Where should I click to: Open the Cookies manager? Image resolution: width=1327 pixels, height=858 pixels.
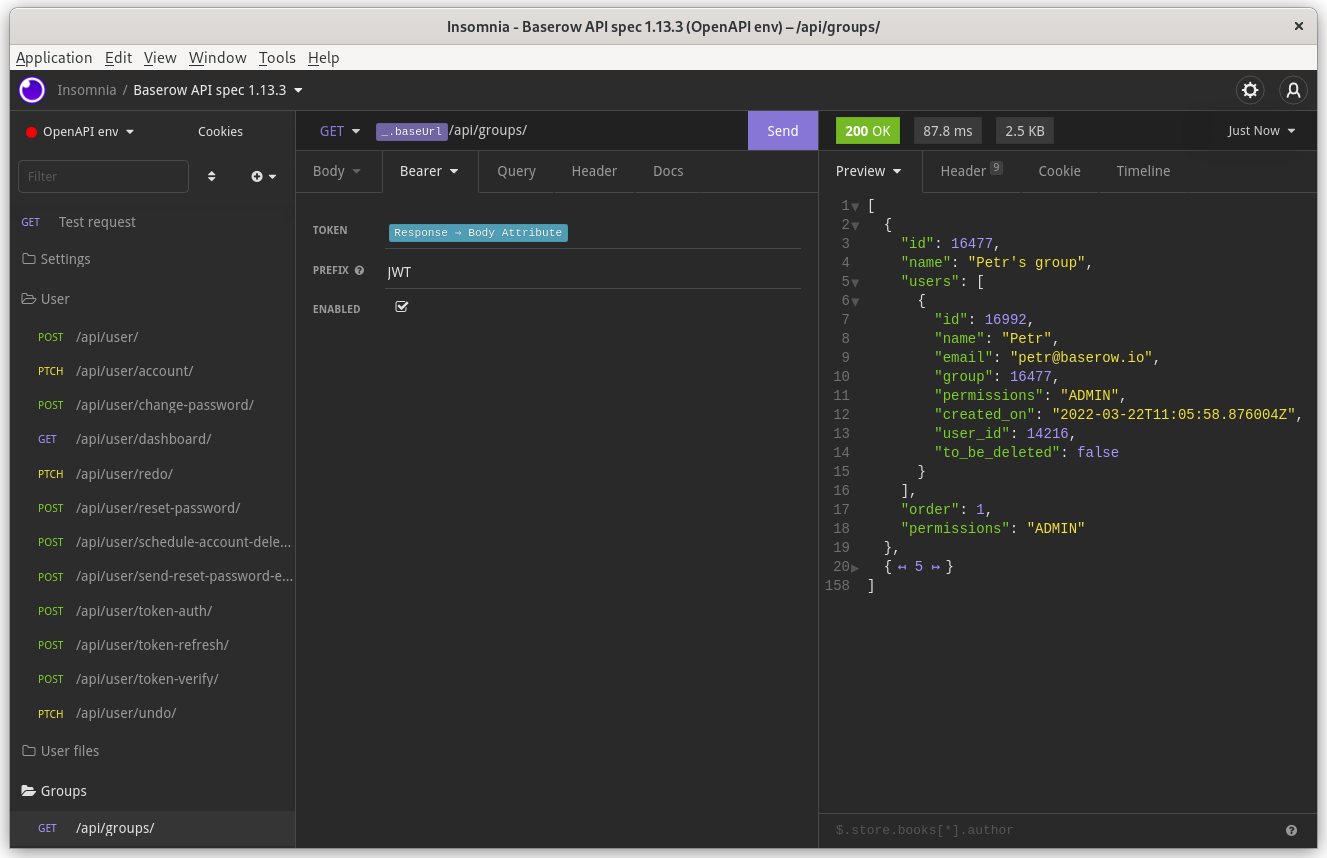[220, 132]
